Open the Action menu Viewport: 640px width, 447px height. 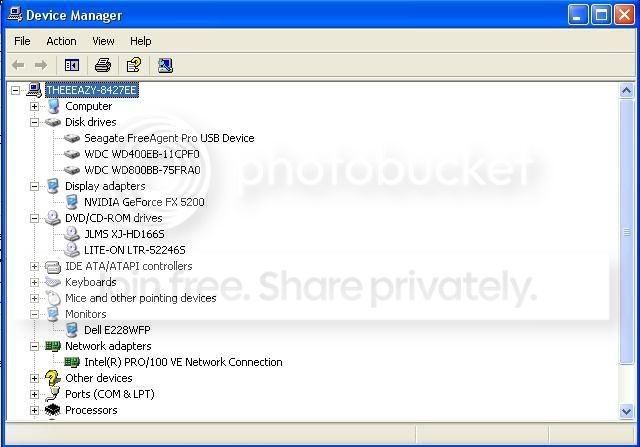pyautogui.click(x=61, y=41)
